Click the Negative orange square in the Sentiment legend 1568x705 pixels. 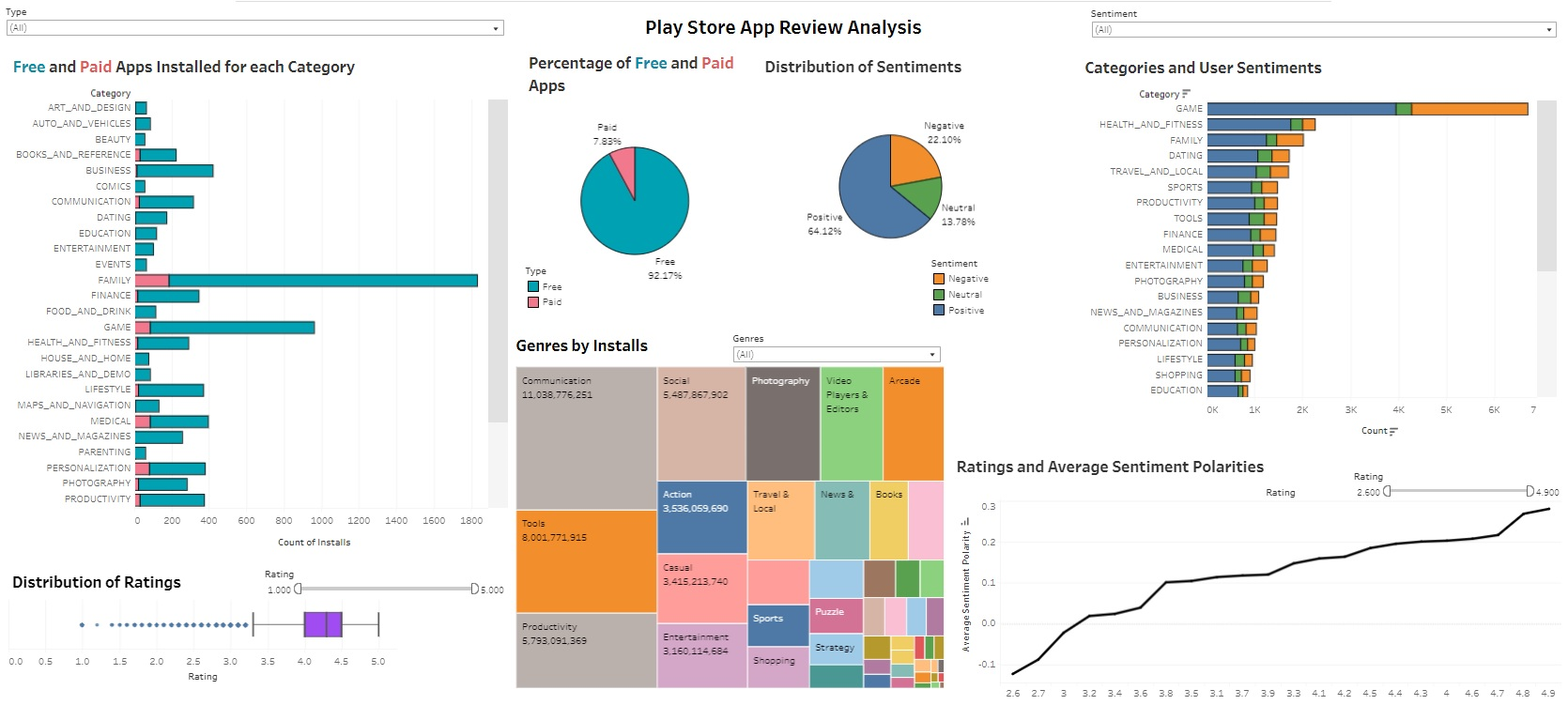point(938,279)
